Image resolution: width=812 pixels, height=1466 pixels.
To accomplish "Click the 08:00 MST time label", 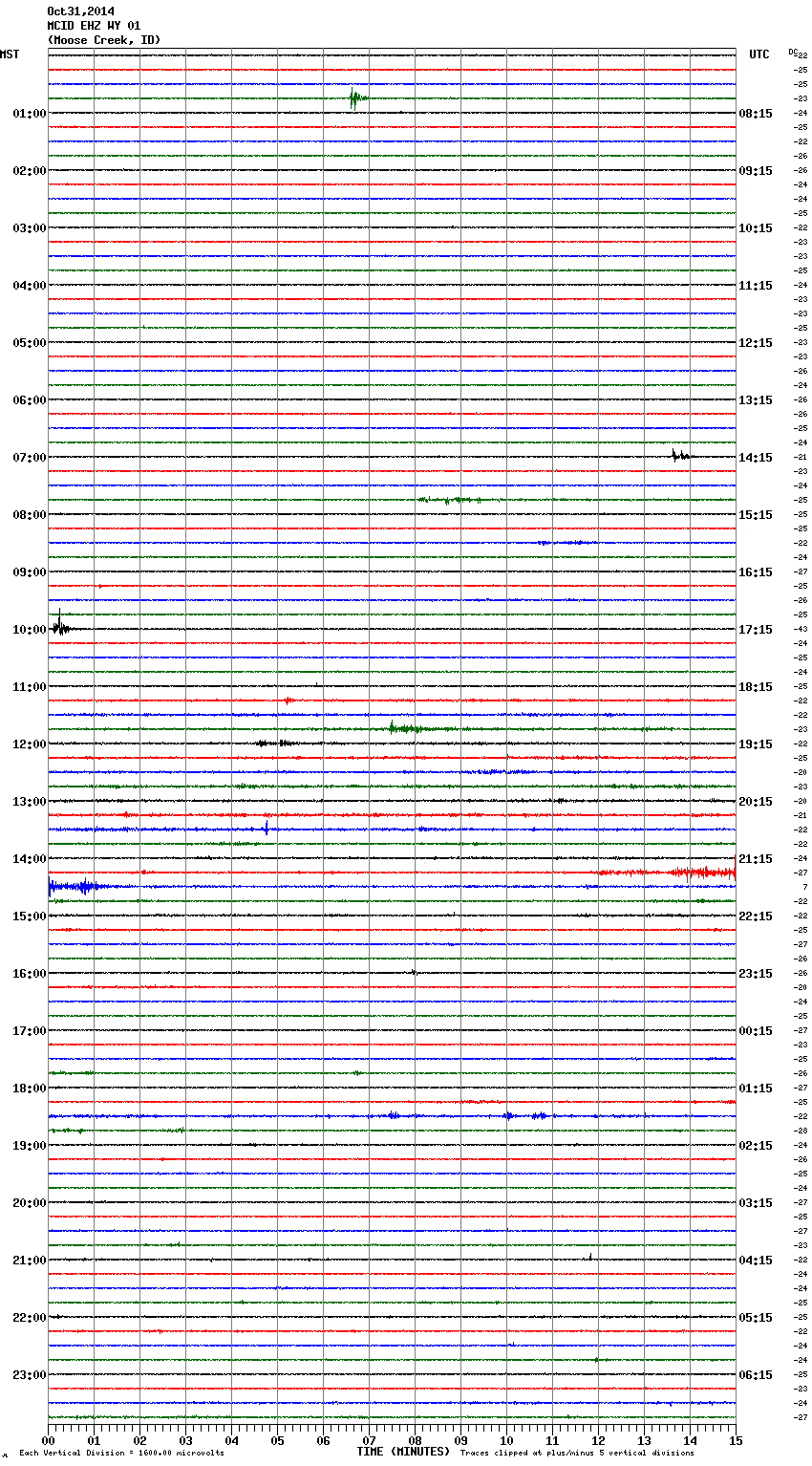I will [30, 515].
